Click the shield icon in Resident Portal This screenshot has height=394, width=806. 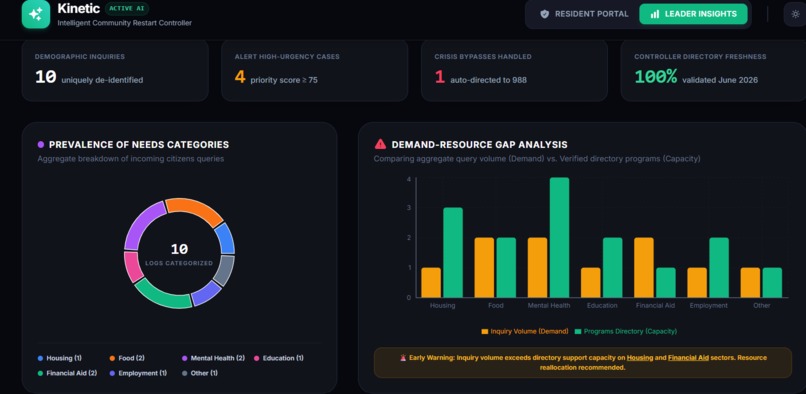point(544,14)
